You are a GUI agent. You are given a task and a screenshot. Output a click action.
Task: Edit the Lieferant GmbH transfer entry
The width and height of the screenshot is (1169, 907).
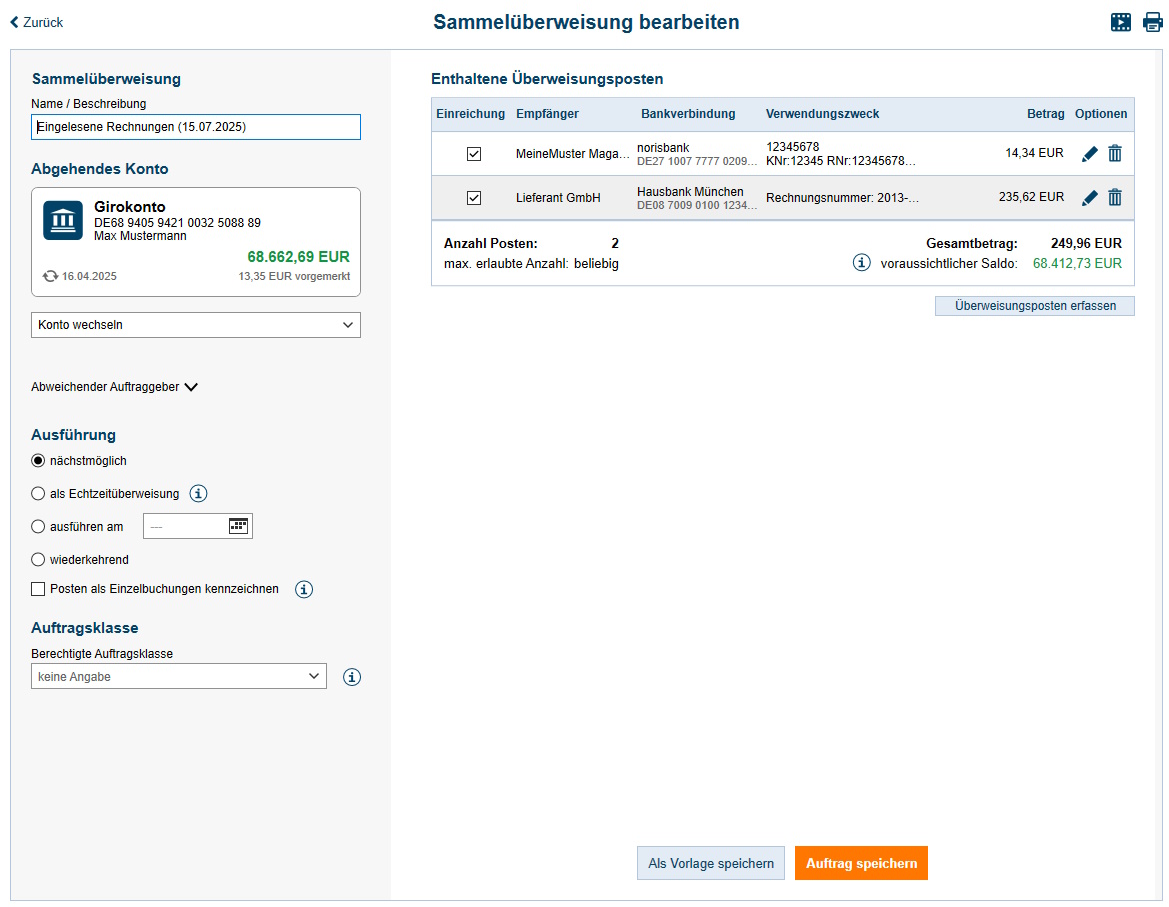pyautogui.click(x=1089, y=198)
